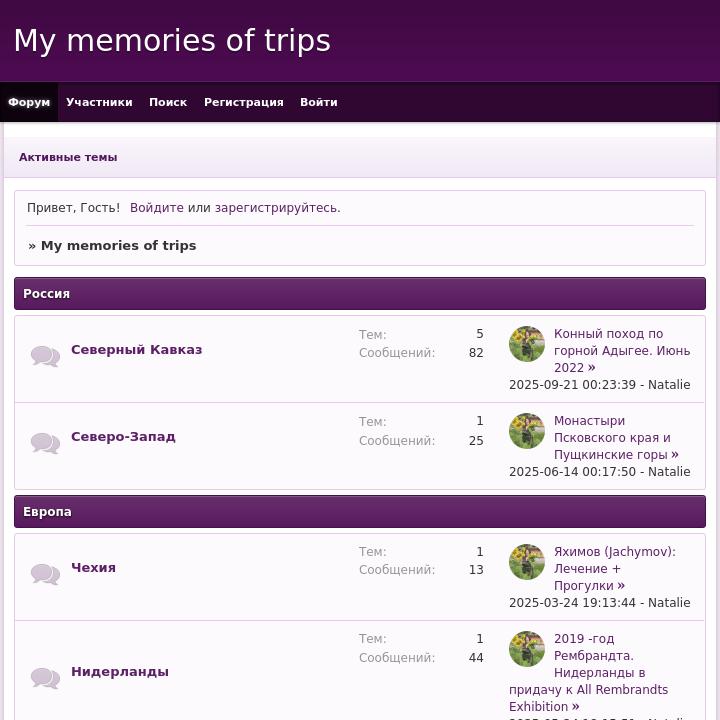Viewport: 720px width, 720px height.
Task: Open the My memories of trips site title
Action: 172,41
